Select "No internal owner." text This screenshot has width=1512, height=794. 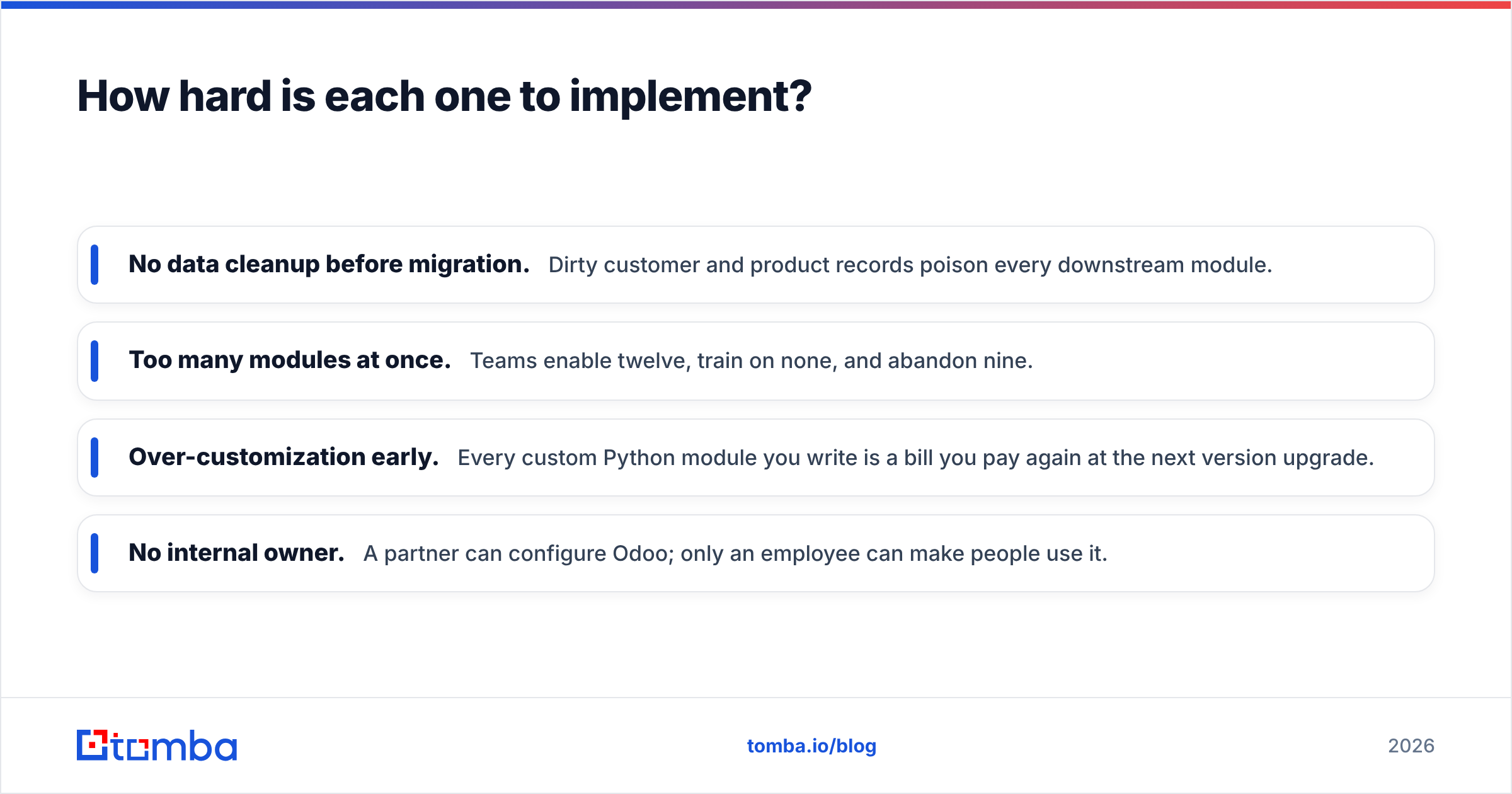(x=236, y=553)
